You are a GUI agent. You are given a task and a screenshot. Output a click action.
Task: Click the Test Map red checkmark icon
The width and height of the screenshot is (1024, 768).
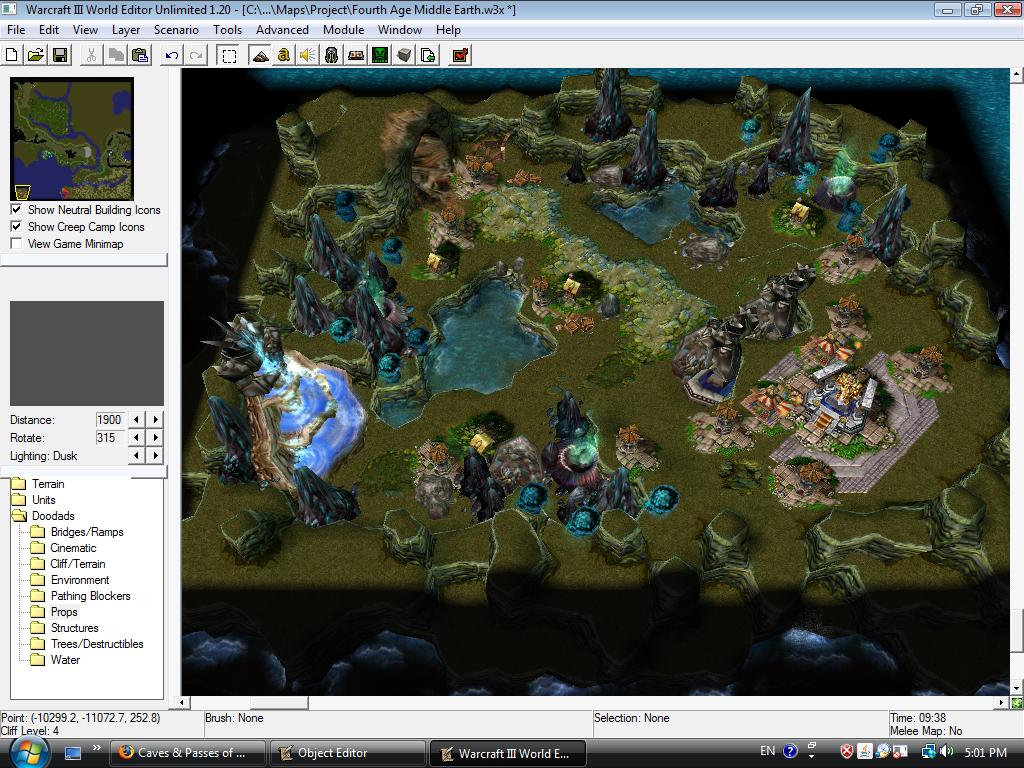click(460, 56)
